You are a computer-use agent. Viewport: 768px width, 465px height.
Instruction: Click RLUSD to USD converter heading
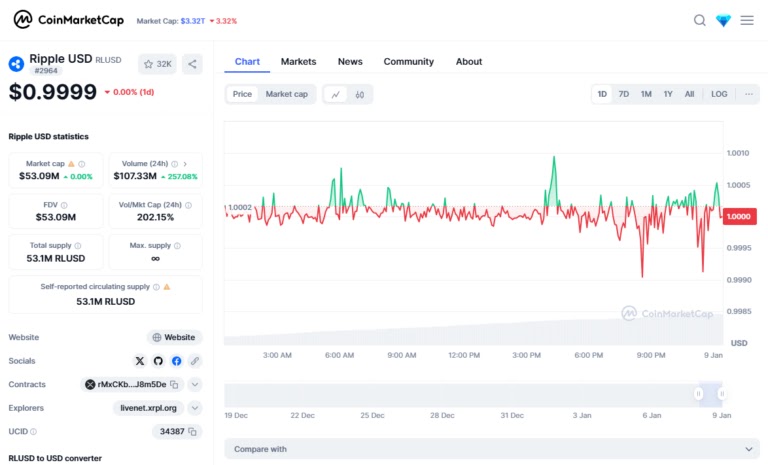pos(55,459)
